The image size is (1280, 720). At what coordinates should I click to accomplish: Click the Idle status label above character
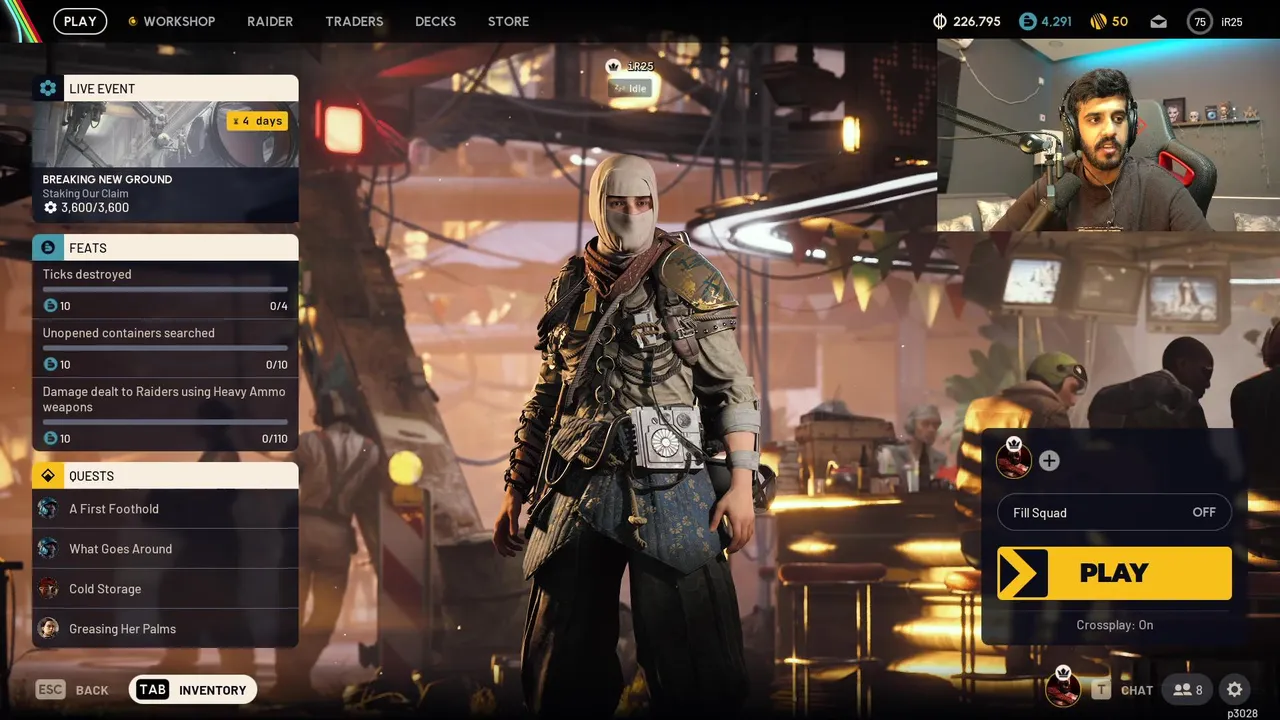coord(630,88)
